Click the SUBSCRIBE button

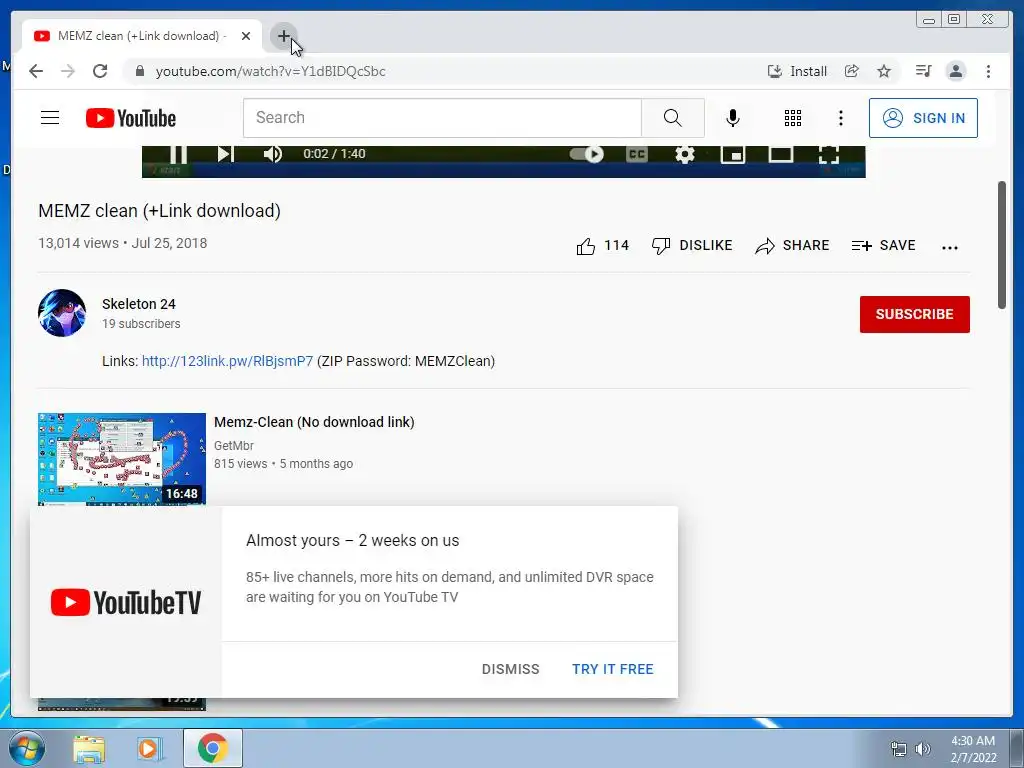(914, 314)
